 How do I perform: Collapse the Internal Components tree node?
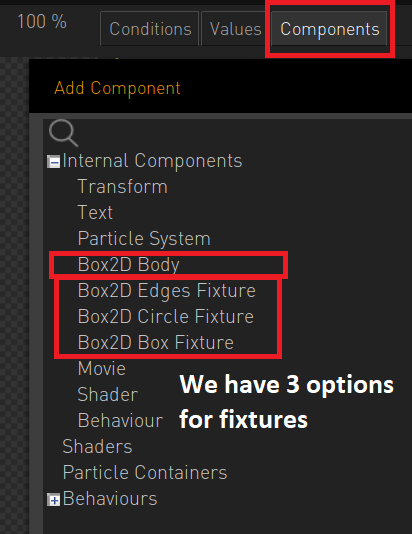click(x=53, y=162)
